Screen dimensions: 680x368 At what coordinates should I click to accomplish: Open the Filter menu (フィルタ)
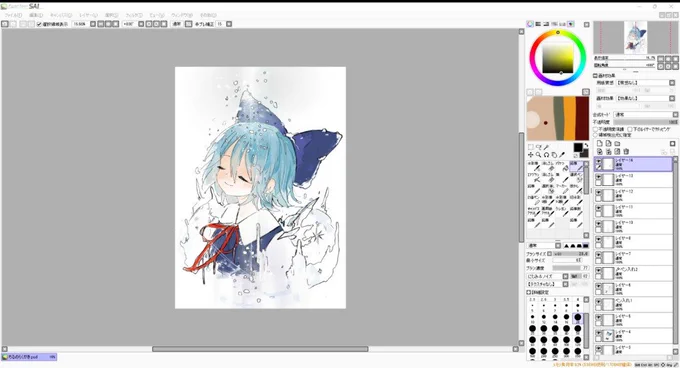click(x=134, y=15)
